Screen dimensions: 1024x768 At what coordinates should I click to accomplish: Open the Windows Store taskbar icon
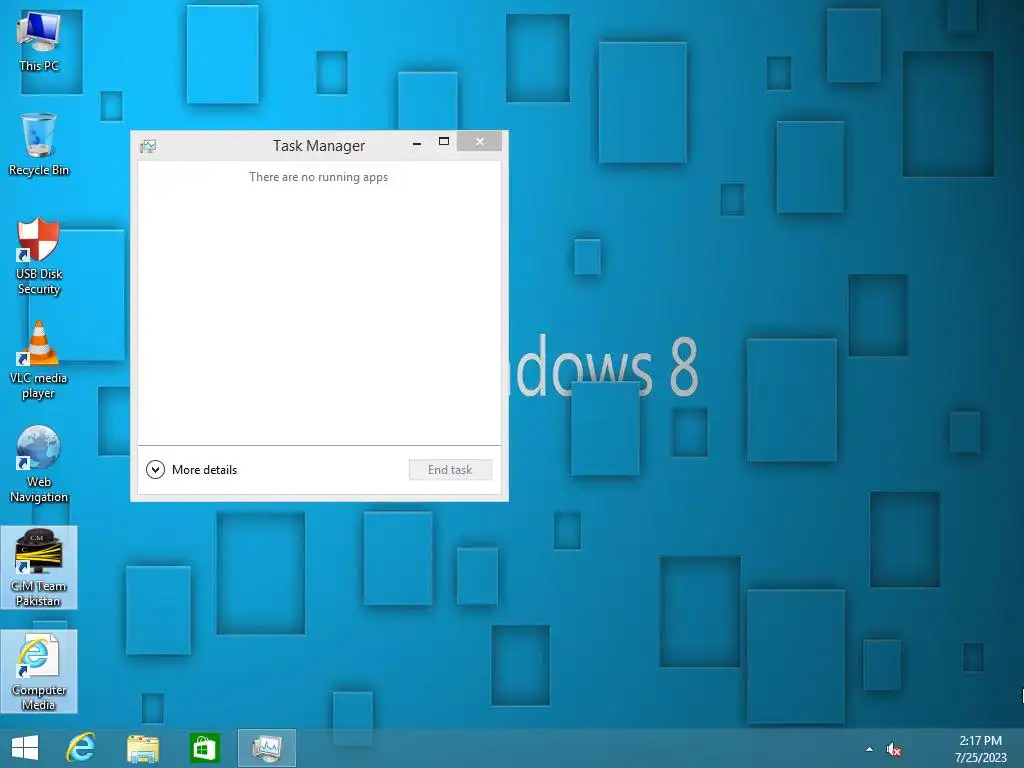tap(204, 748)
